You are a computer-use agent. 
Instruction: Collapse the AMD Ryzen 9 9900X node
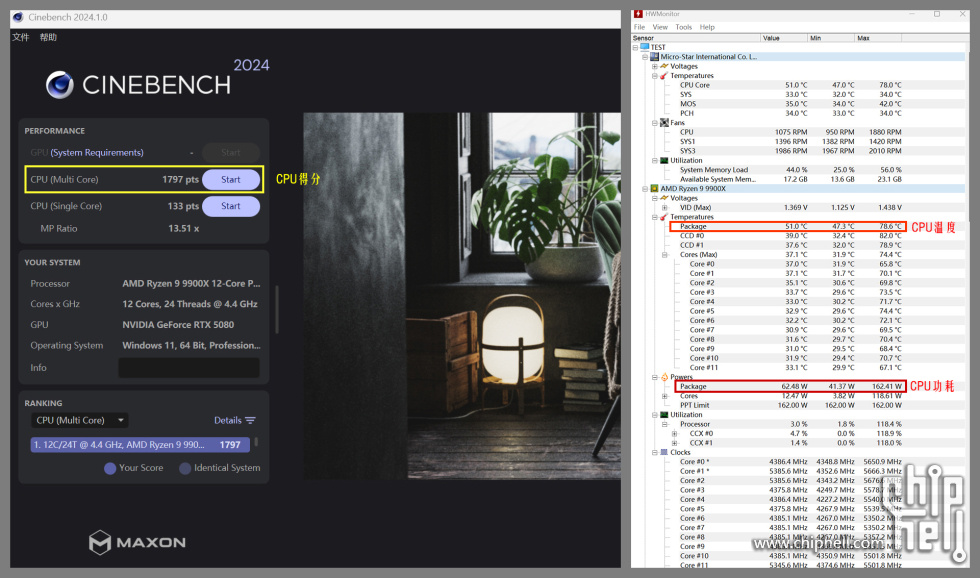[645, 188]
